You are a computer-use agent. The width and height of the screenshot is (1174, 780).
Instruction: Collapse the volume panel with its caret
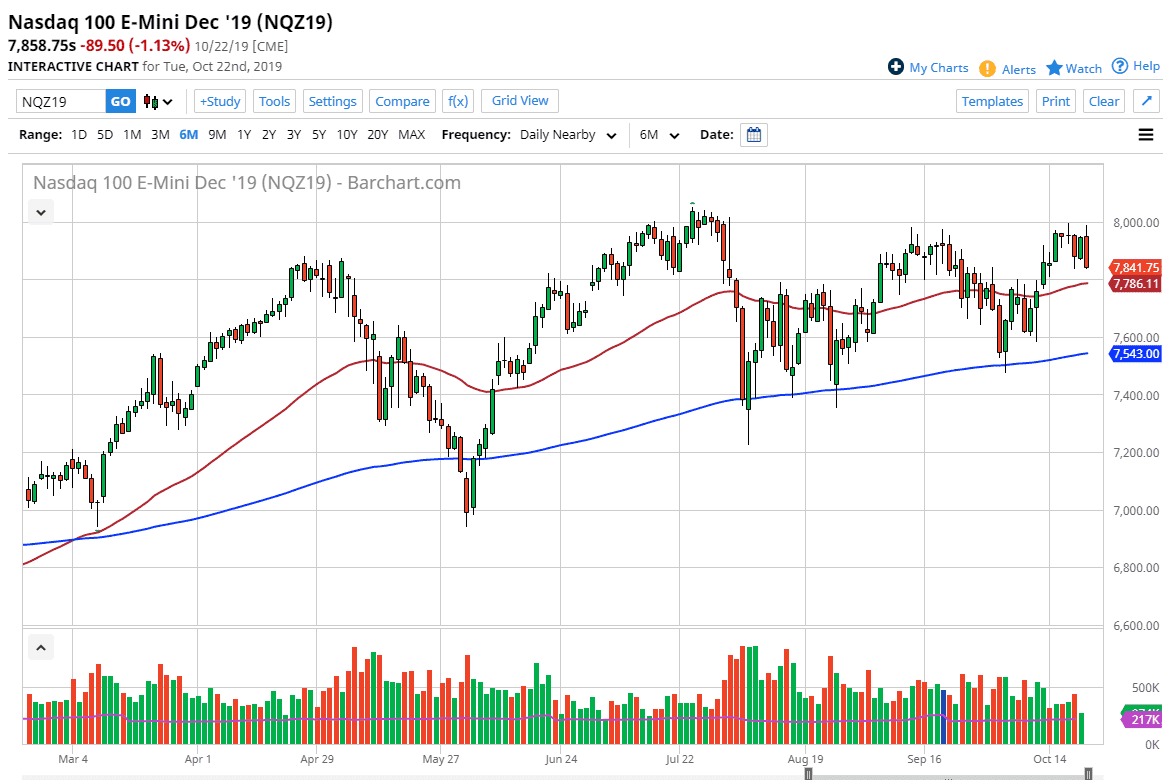pos(41,647)
